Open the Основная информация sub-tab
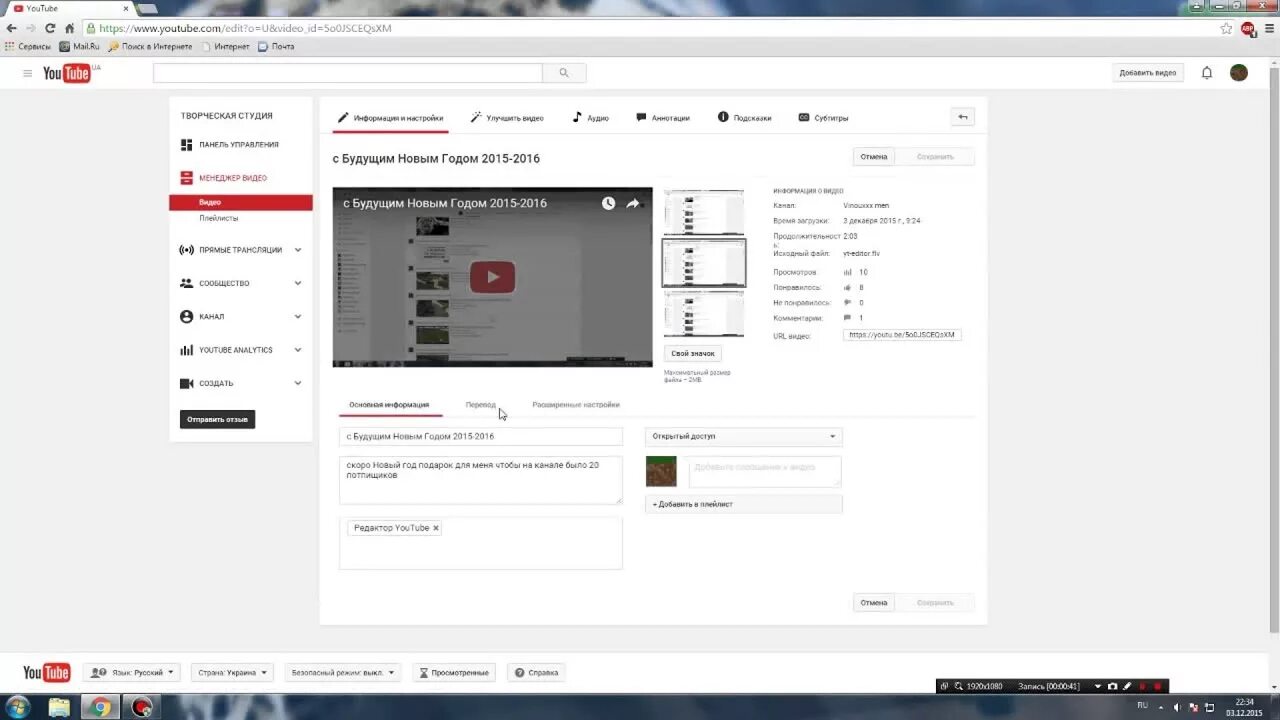The width and height of the screenshot is (1280, 720). point(389,405)
